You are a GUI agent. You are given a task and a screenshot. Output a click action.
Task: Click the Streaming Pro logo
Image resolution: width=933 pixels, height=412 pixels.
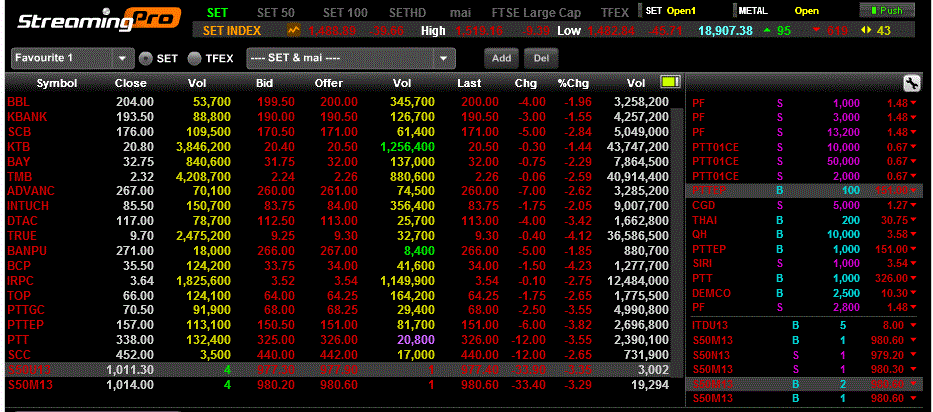pos(99,20)
